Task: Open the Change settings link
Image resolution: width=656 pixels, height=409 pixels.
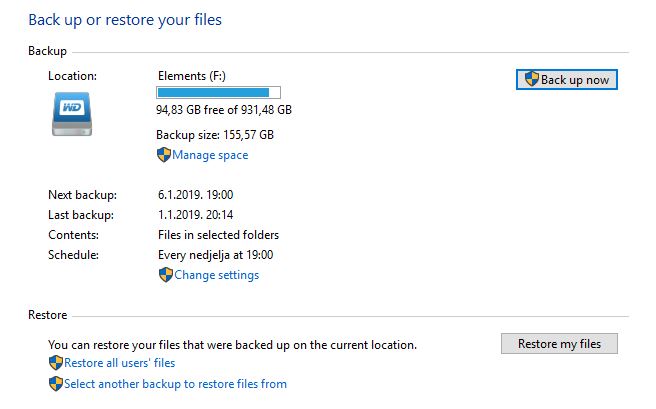Action: click(x=216, y=275)
